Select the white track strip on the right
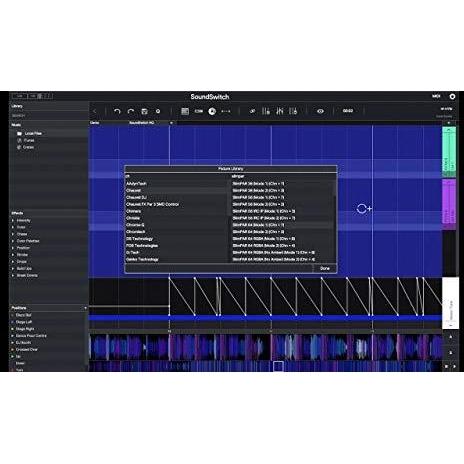 tap(450, 303)
